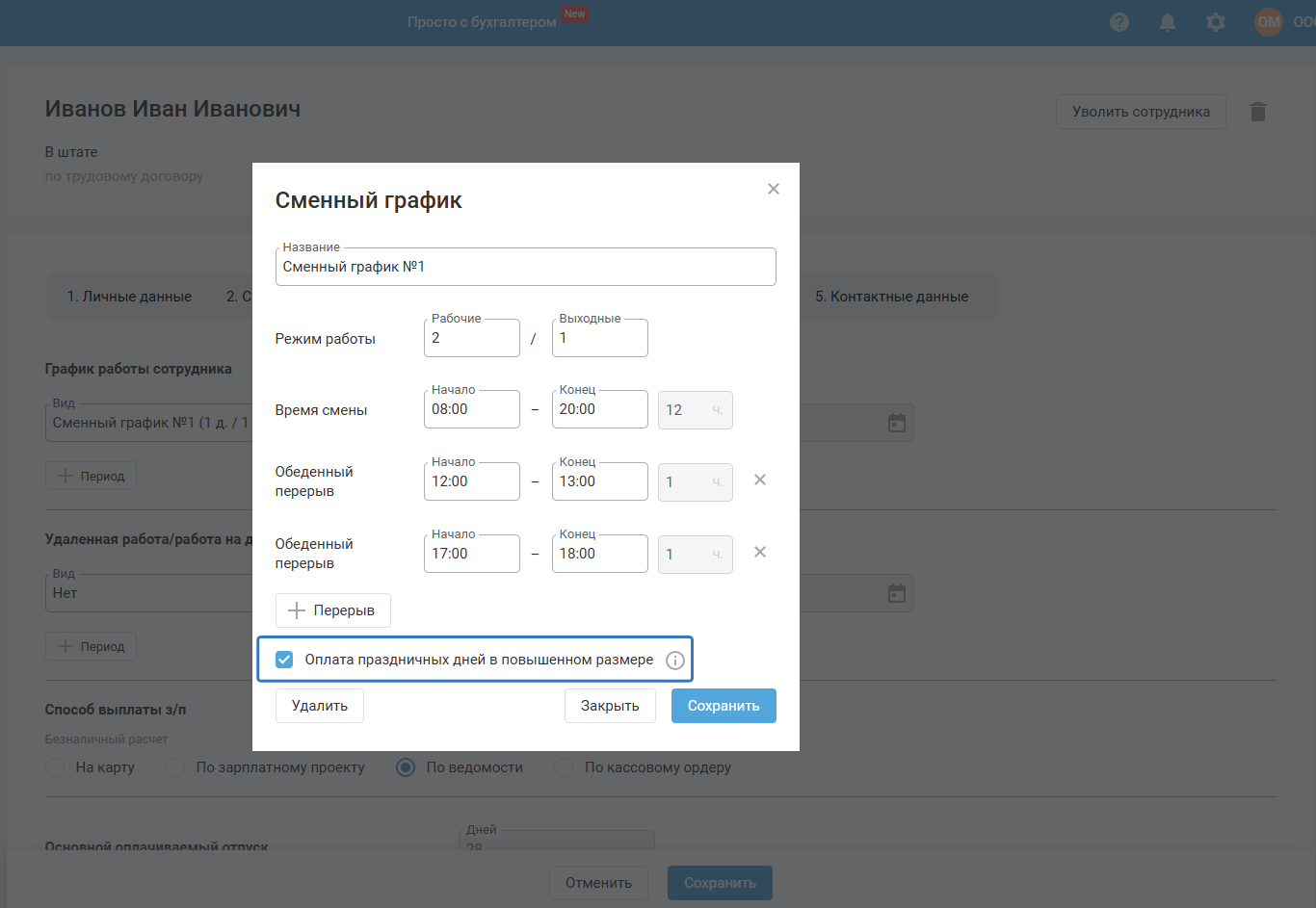Screen dimensions: 1316x908
Task: Click the employee name Иванов Иван Иванович
Action: 172,109
